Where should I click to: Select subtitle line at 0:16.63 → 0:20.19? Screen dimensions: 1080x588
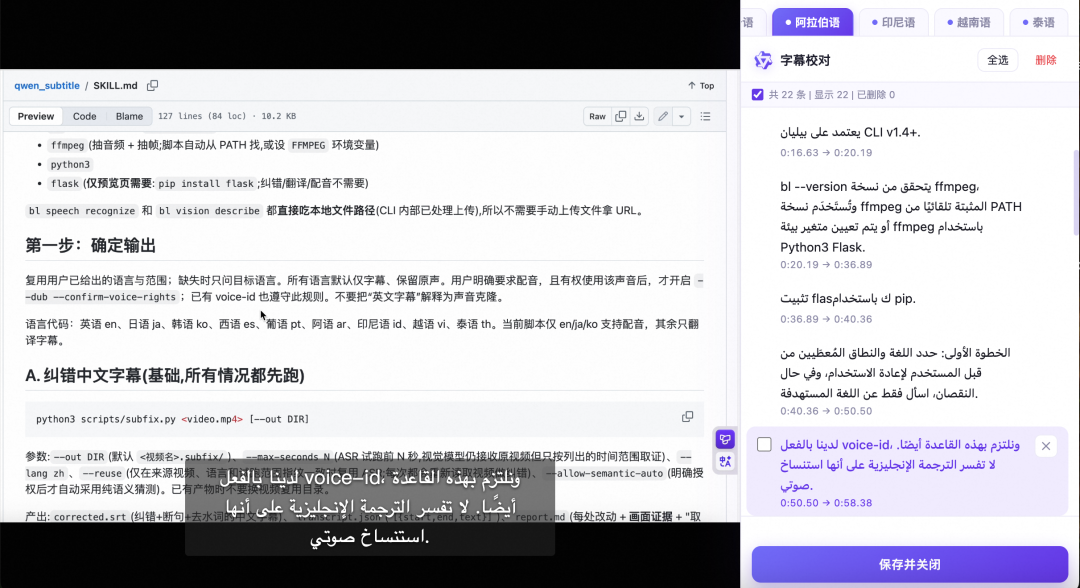pyautogui.click(x=908, y=141)
